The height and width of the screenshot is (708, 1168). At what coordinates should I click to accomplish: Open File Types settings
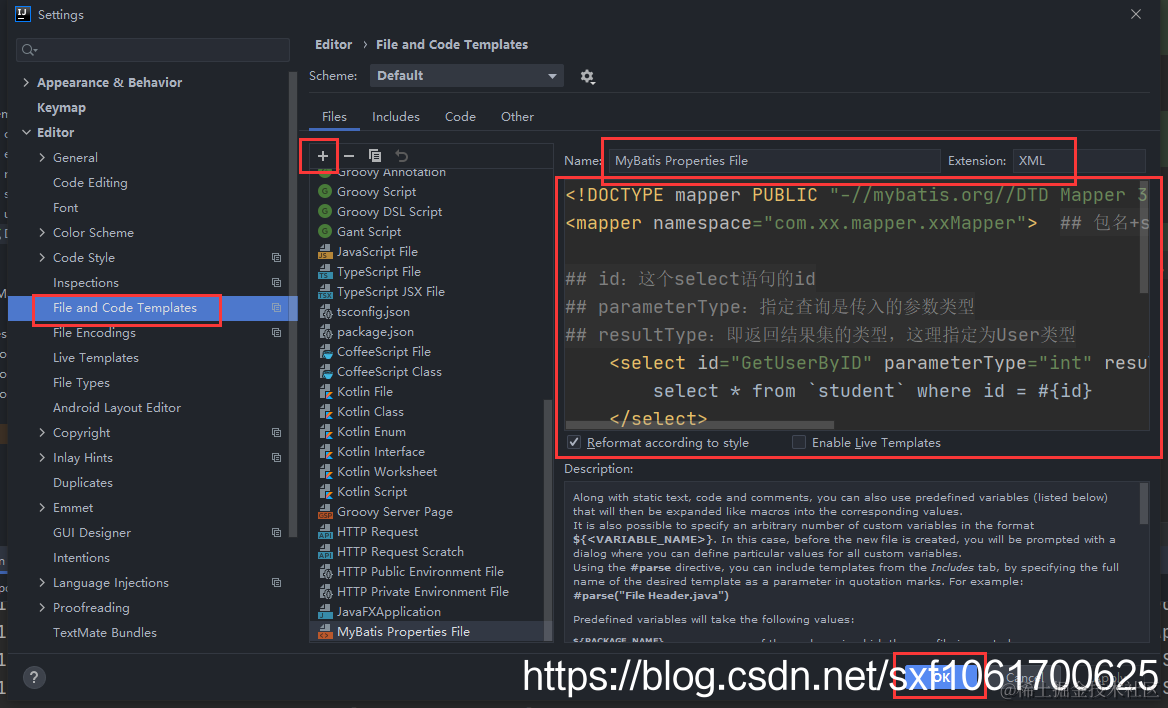point(81,383)
